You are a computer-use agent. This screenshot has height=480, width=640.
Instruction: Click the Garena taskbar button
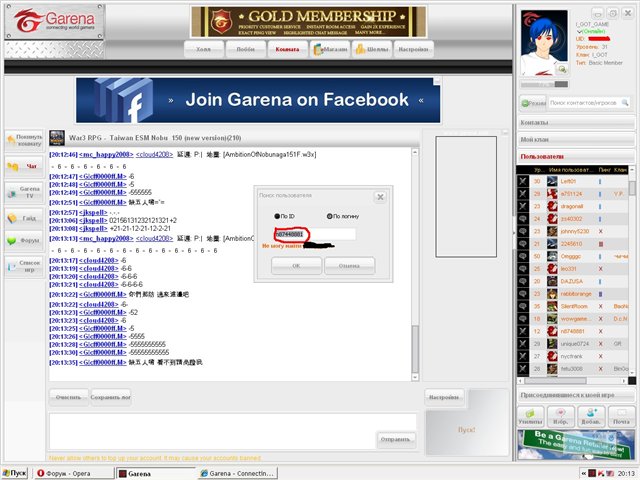tap(155, 473)
